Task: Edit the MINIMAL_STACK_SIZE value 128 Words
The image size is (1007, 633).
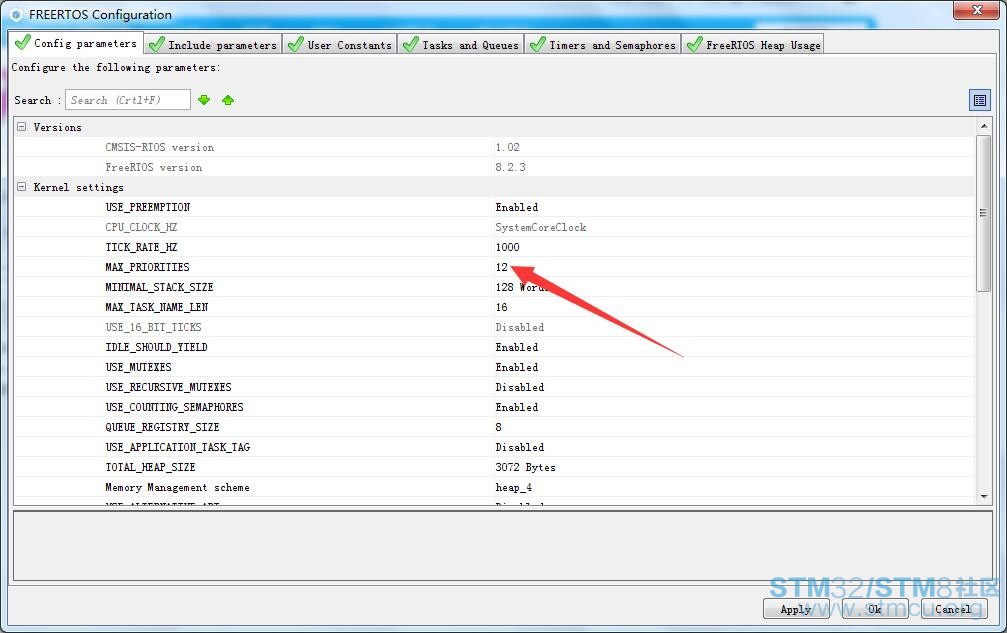Action: (x=523, y=287)
